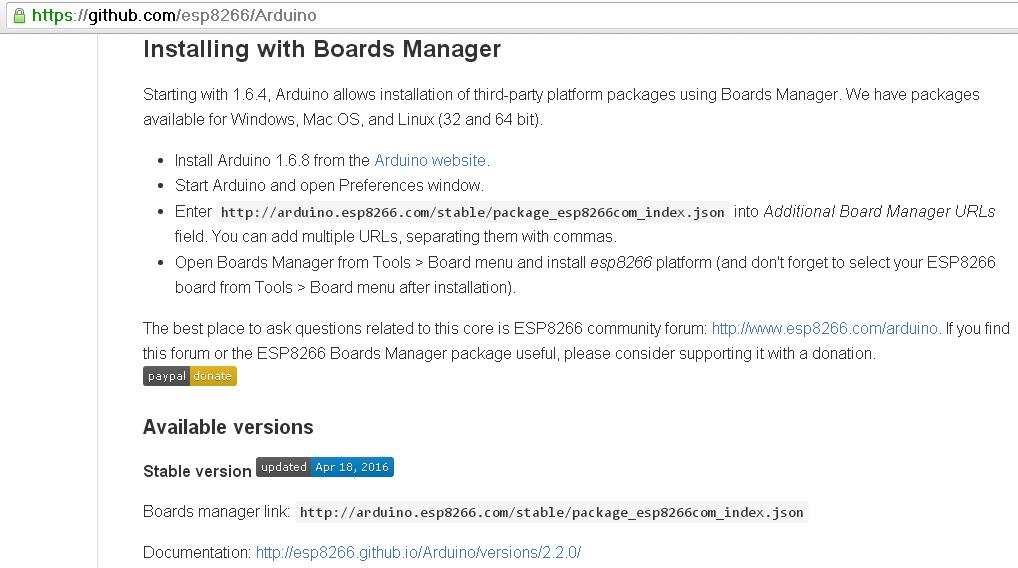
Task: Click the Available versions heading
Action: (228, 427)
